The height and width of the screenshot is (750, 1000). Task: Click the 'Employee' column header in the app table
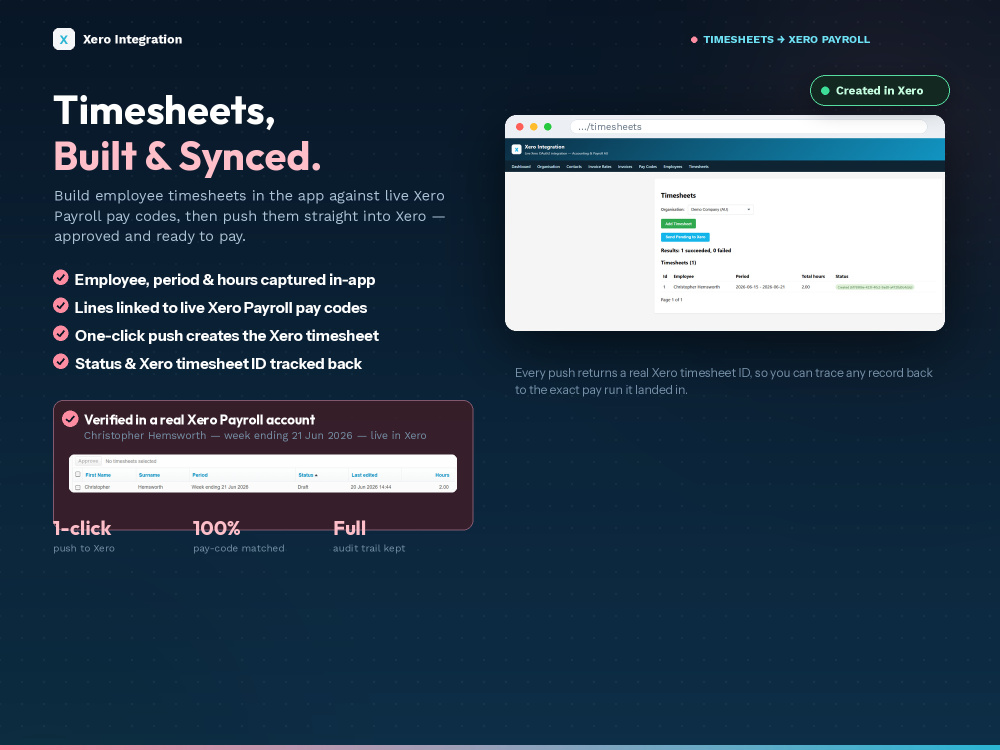684,276
